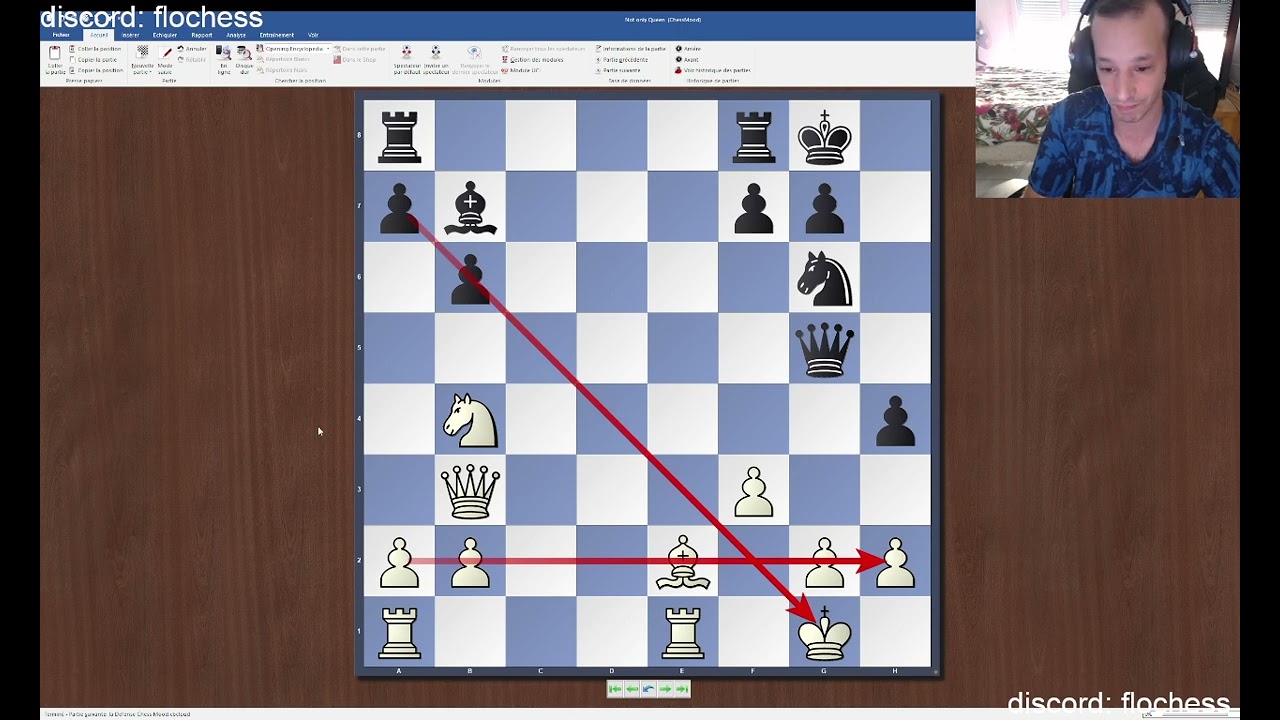The width and height of the screenshot is (1280, 720).
Task: Click the white bishop on e2
Action: (683, 562)
